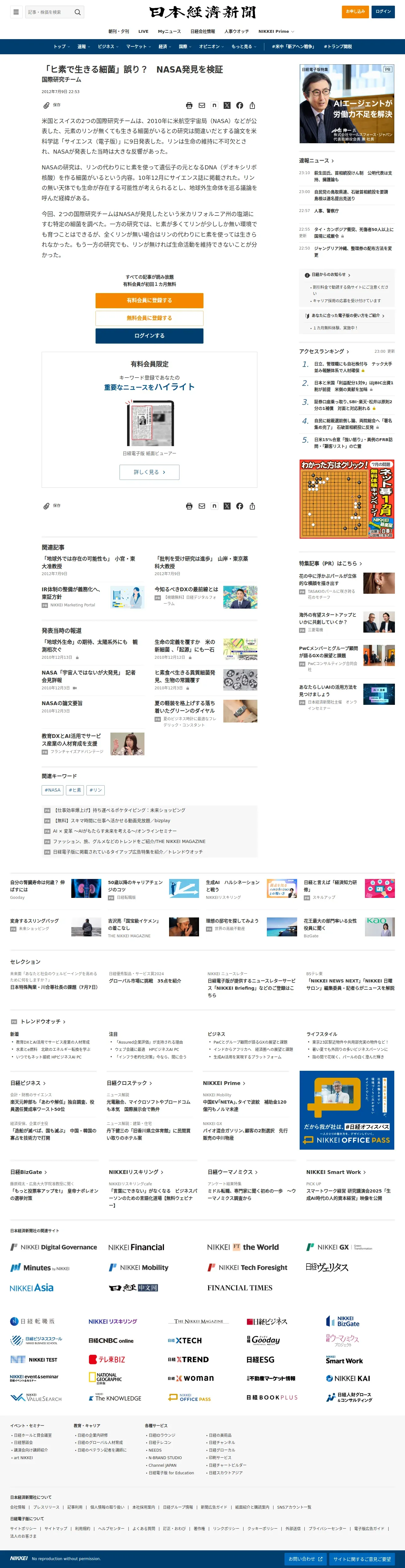Click the upload-share icon under the article date
The image size is (405, 1568).
(x=252, y=105)
